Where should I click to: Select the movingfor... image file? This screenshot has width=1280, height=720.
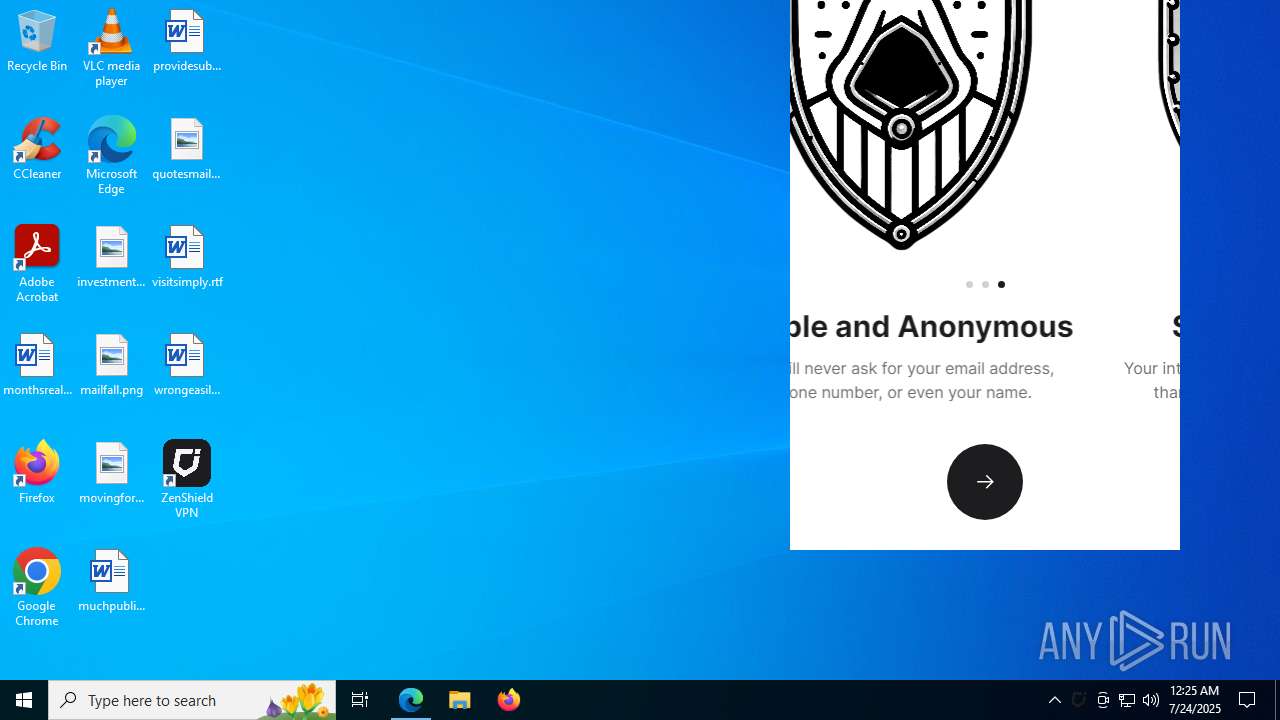(111, 473)
